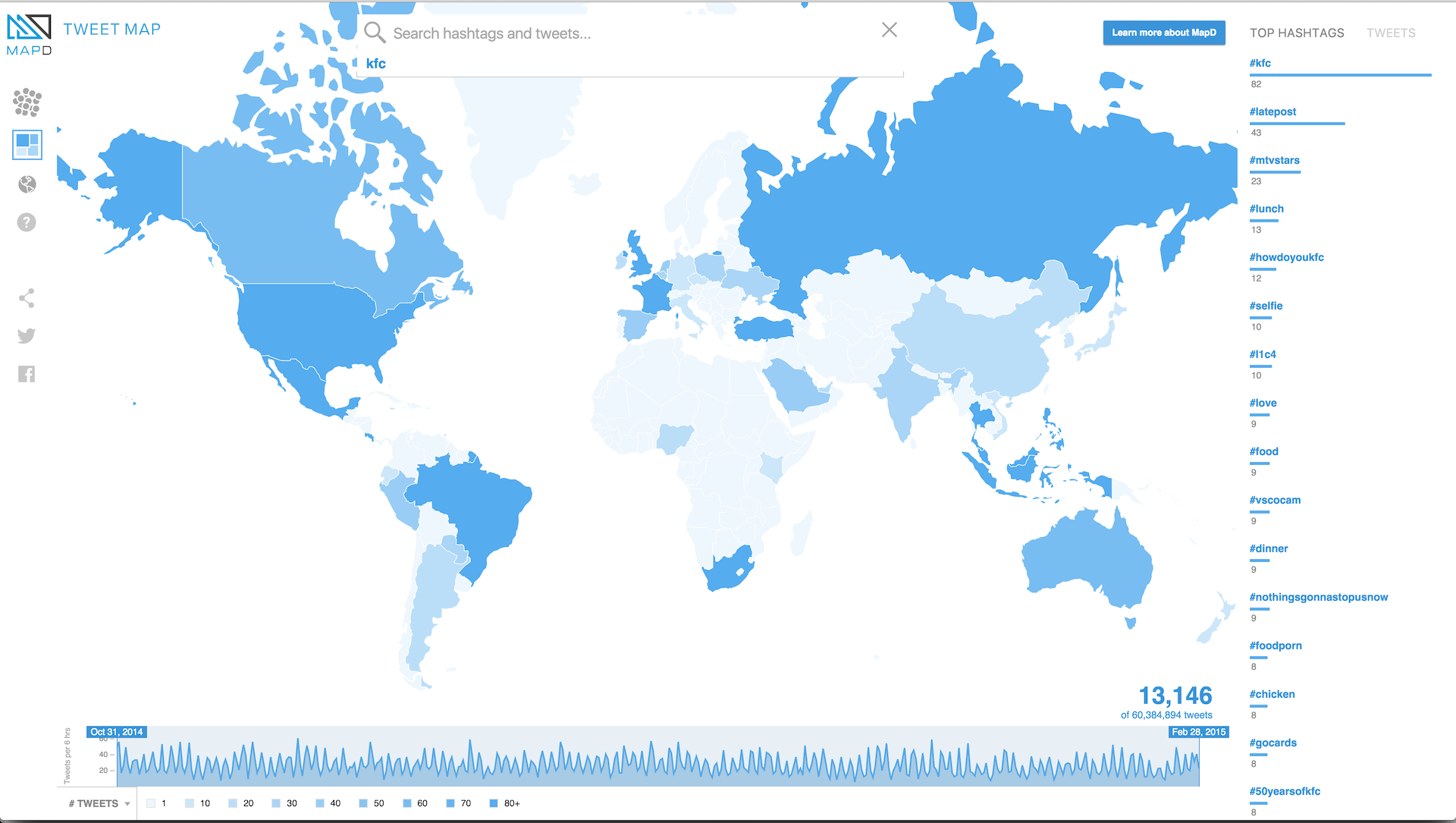This screenshot has height=823, width=1456.
Task: Select the #vscocam hashtag
Action: click(x=1276, y=500)
